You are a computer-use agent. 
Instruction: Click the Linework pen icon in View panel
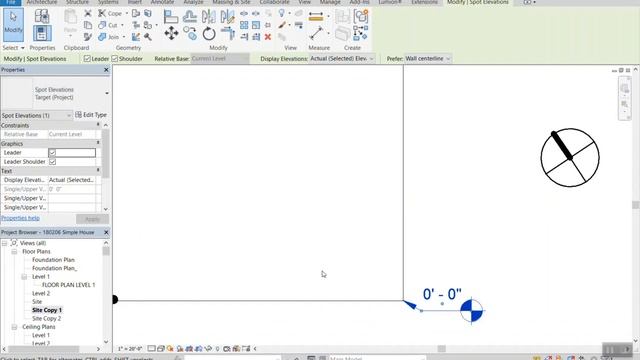pos(282,25)
